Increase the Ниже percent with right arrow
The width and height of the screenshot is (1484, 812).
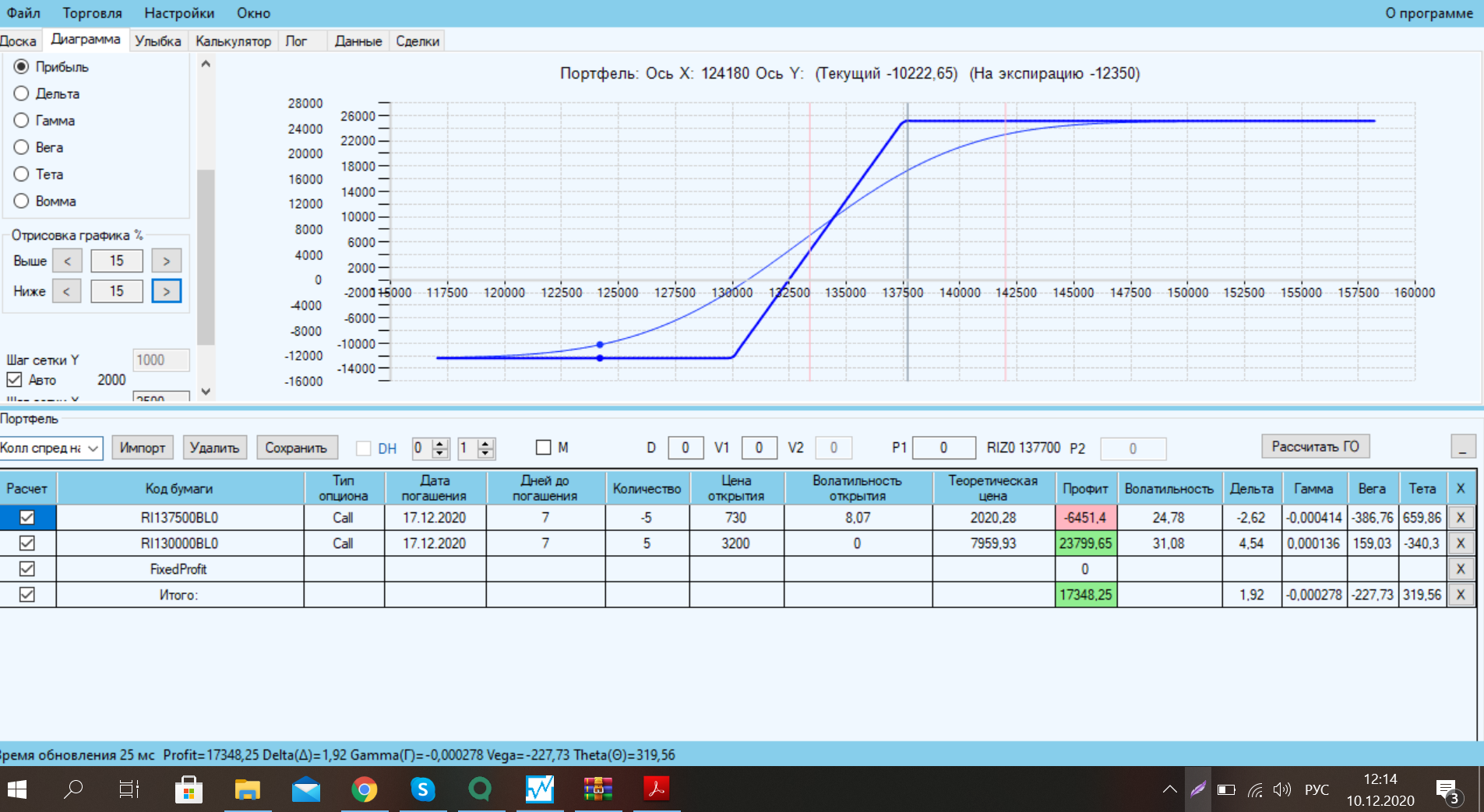(167, 291)
